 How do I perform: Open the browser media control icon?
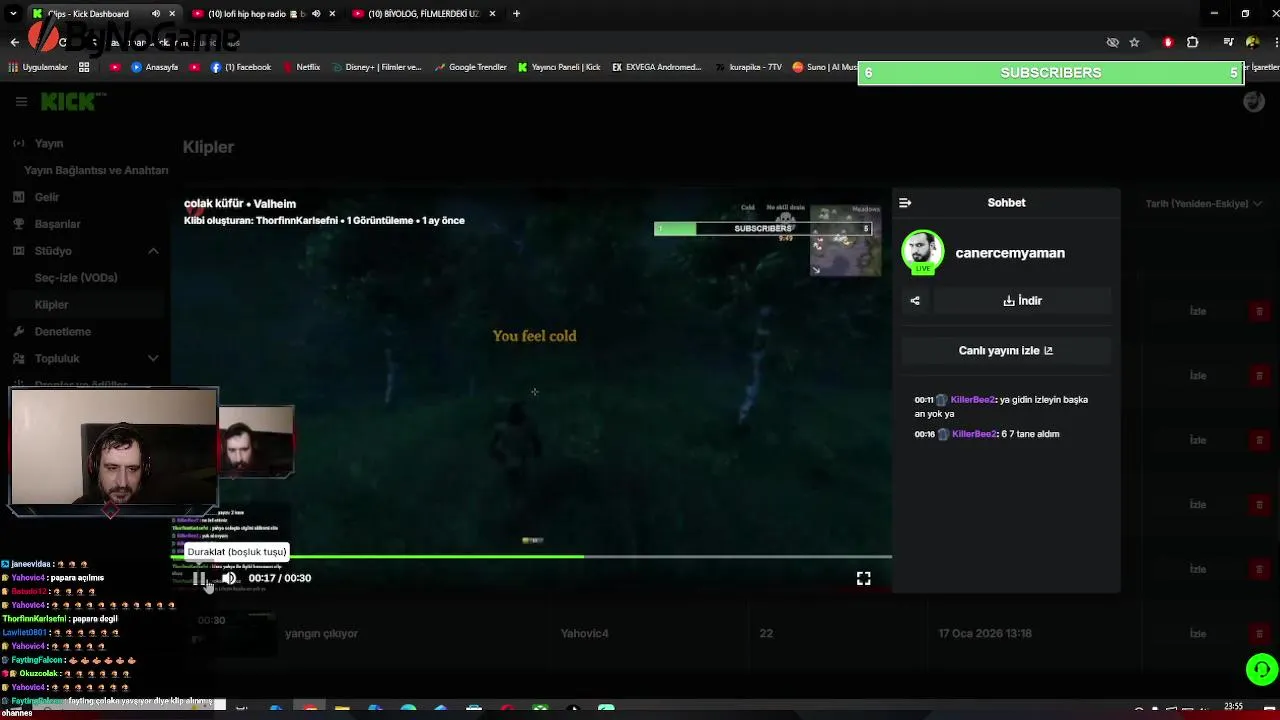click(1228, 42)
